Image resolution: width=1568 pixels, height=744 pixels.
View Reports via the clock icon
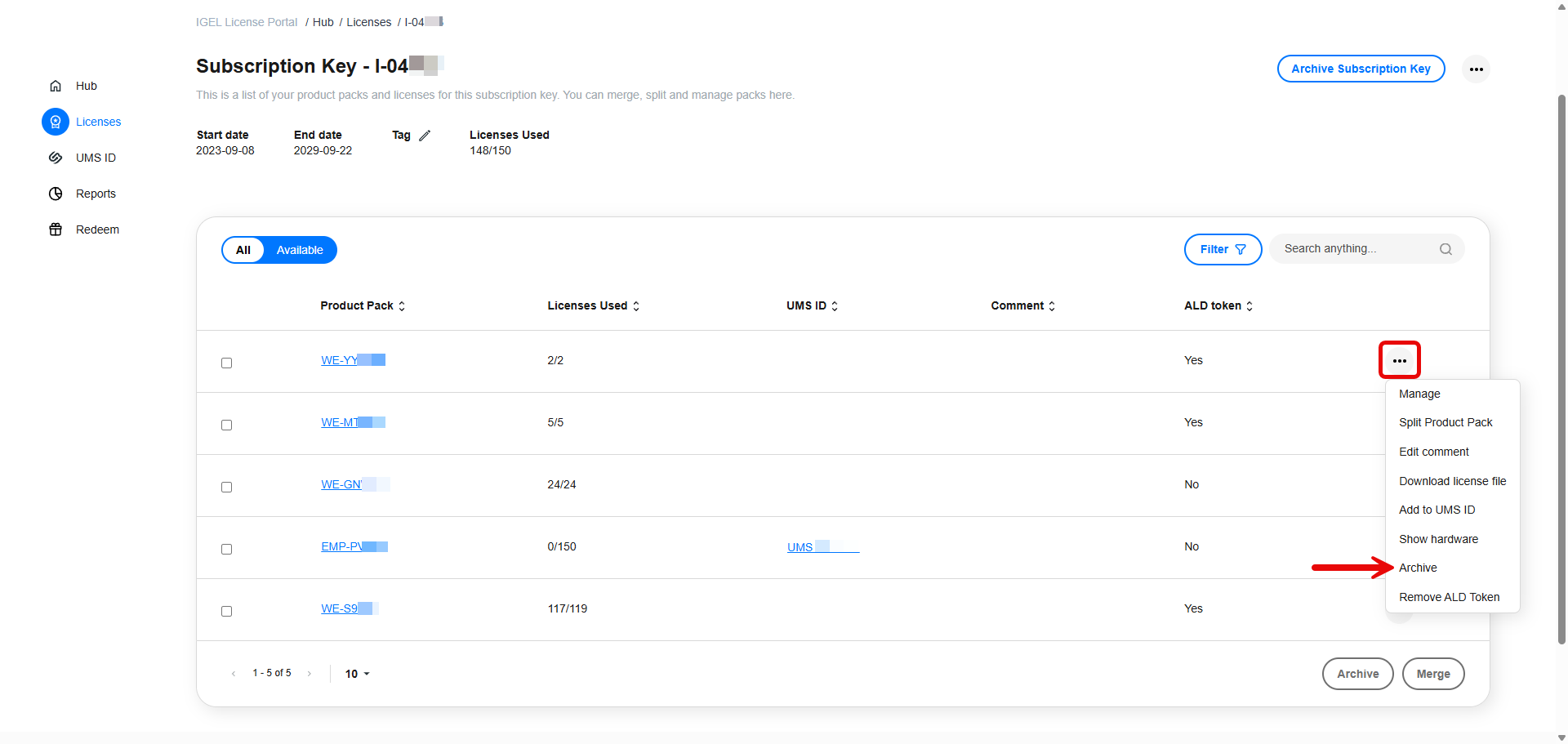pos(55,194)
